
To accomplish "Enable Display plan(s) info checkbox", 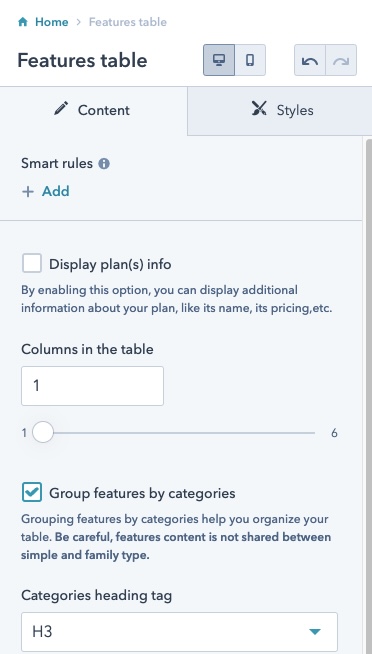I will click(32, 264).
